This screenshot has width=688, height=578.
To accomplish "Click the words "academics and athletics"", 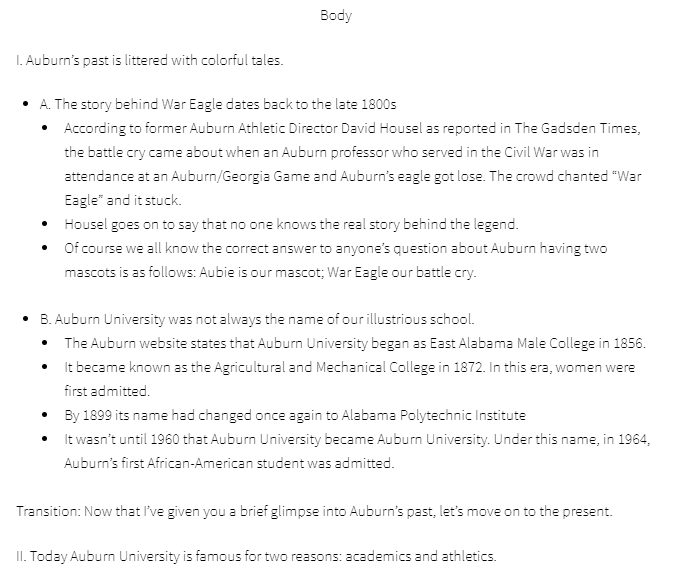I will [419, 556].
